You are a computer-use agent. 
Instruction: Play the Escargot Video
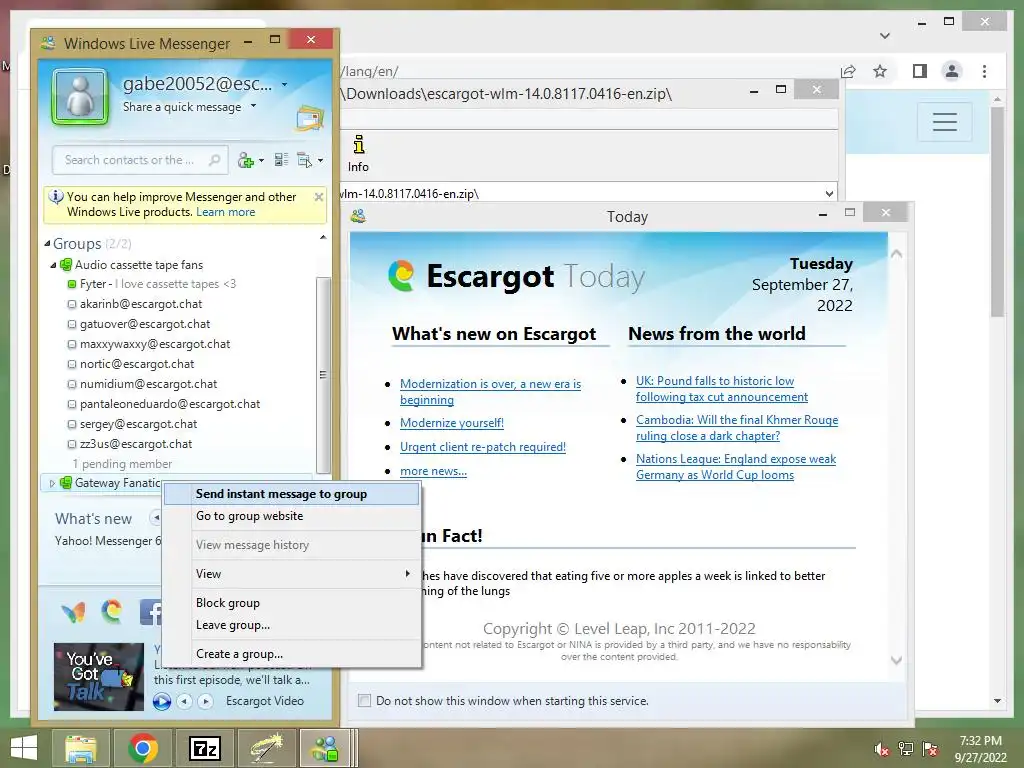pyautogui.click(x=161, y=701)
